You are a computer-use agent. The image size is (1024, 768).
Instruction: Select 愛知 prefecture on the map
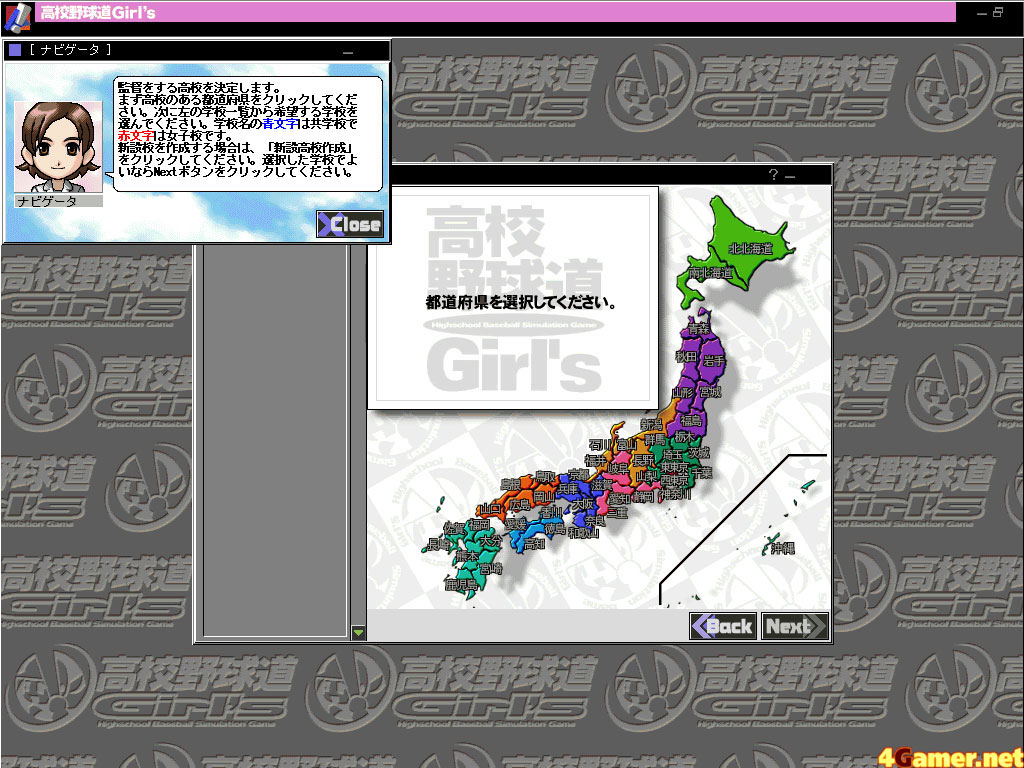pos(619,498)
